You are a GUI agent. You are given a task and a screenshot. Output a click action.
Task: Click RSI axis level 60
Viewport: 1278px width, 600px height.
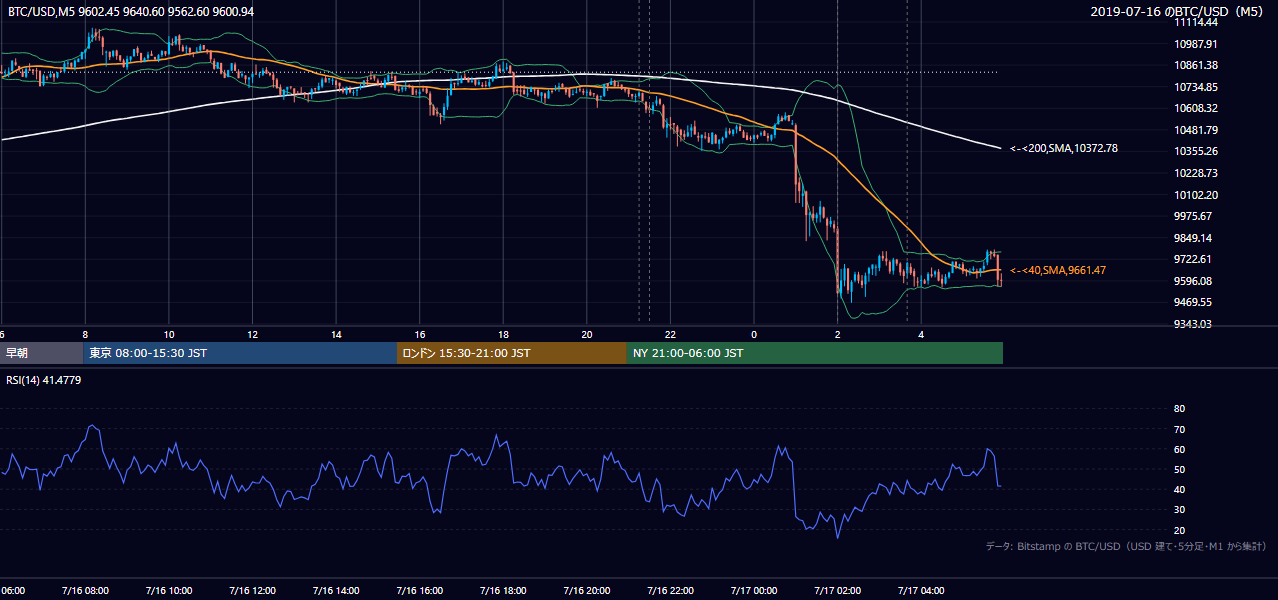coord(1180,449)
